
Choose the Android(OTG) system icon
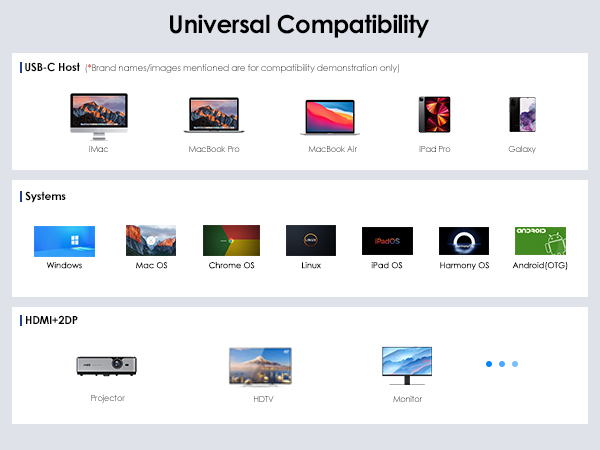[540, 241]
